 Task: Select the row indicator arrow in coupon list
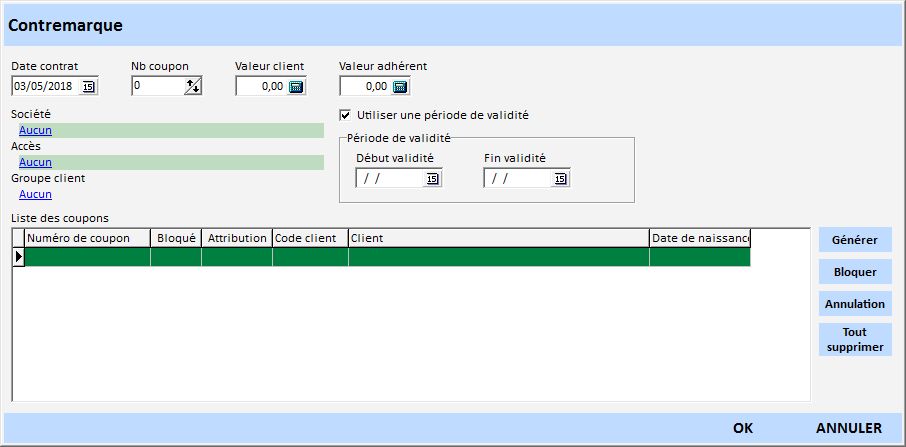(18, 257)
